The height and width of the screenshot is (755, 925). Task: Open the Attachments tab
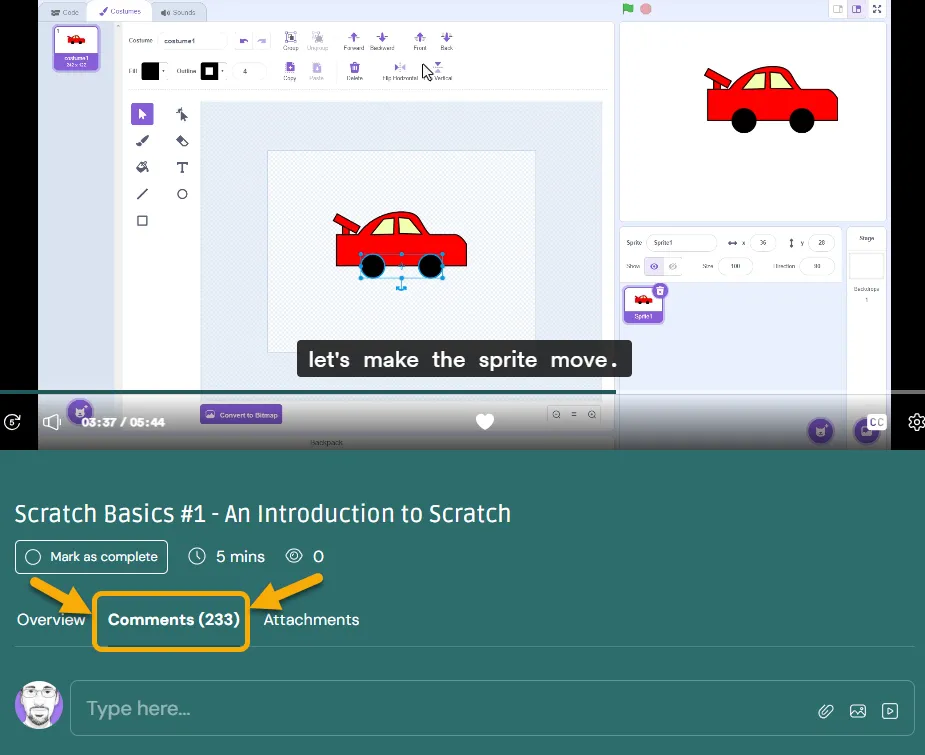tap(311, 620)
